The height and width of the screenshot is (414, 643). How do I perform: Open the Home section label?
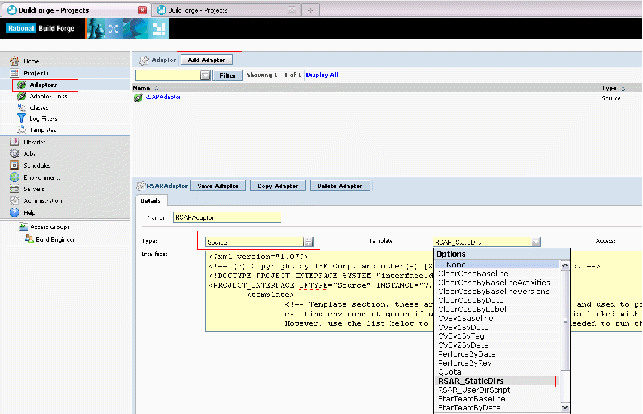click(x=31, y=61)
